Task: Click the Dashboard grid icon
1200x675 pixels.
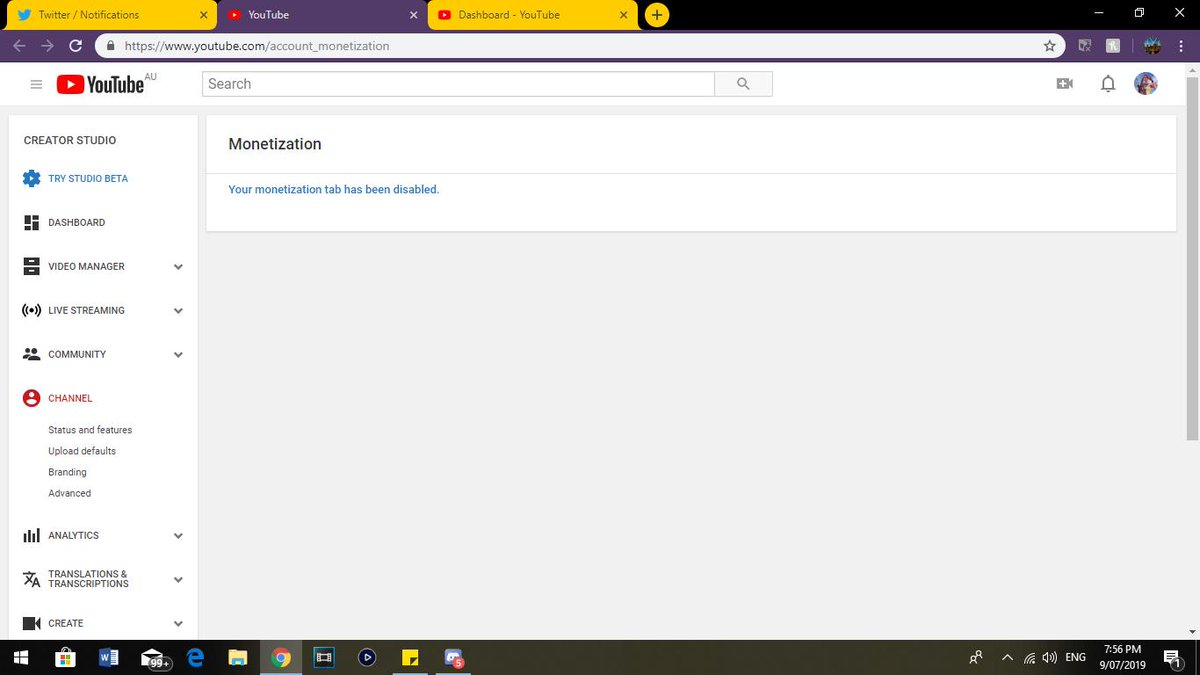Action: [x=31, y=223]
